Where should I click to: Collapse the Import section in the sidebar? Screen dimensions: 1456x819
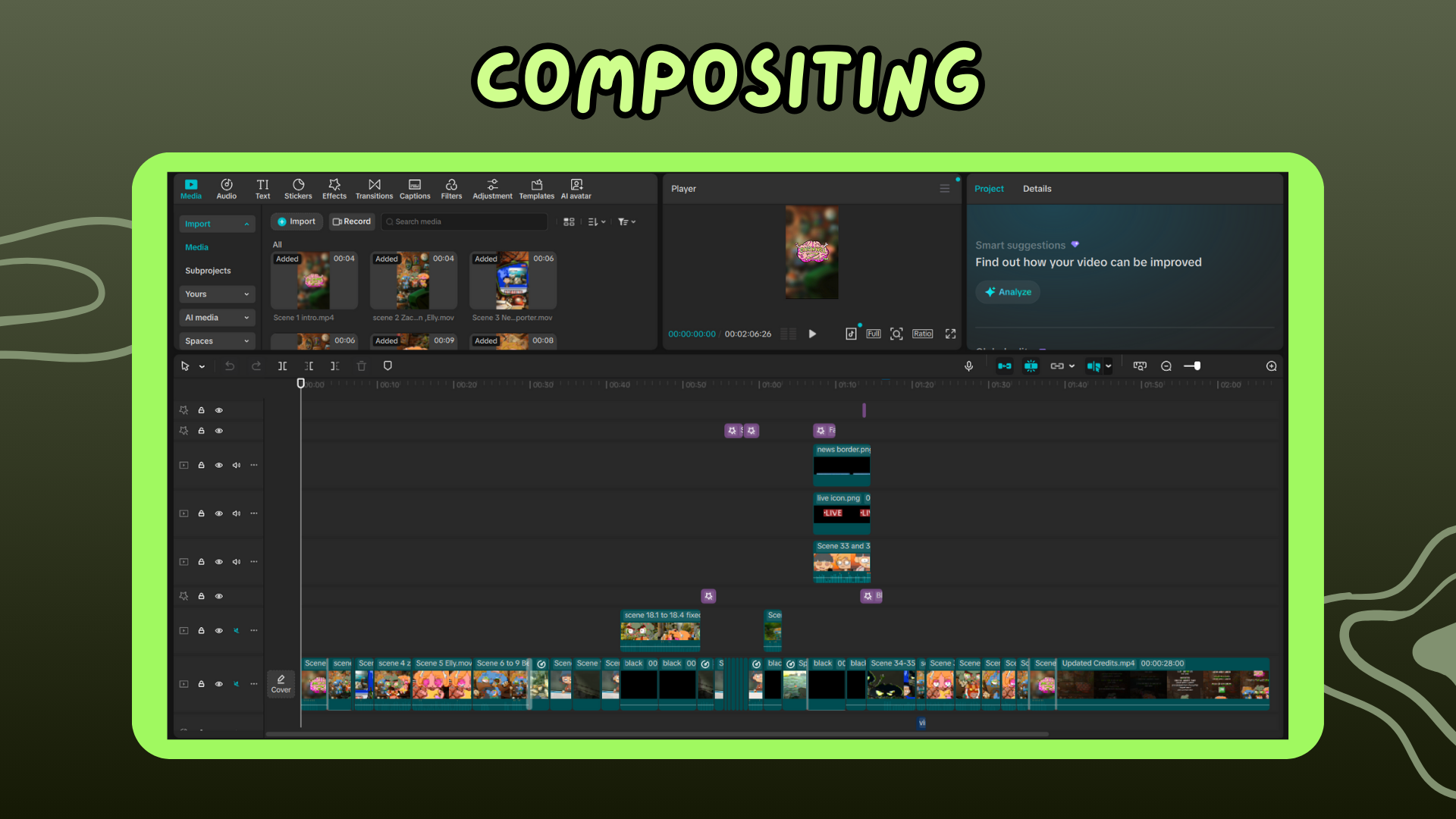click(x=217, y=224)
